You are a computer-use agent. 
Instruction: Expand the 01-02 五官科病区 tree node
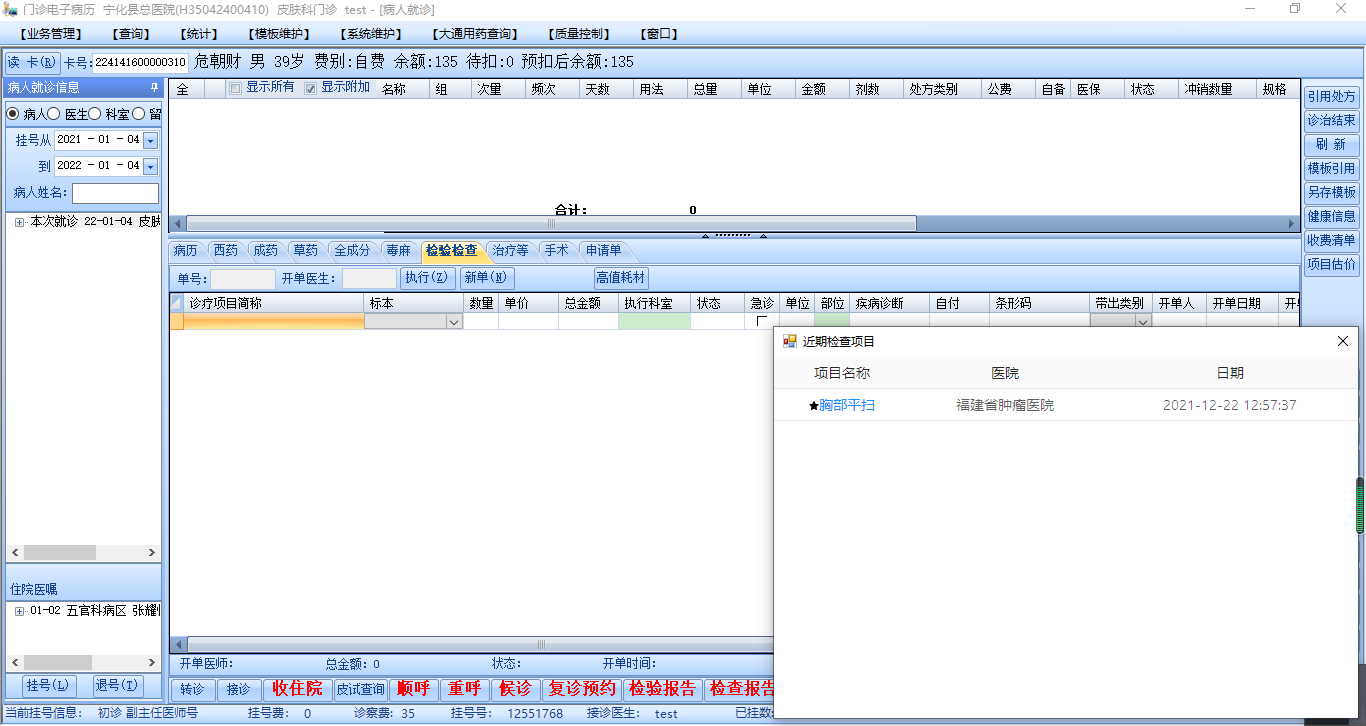(19, 611)
